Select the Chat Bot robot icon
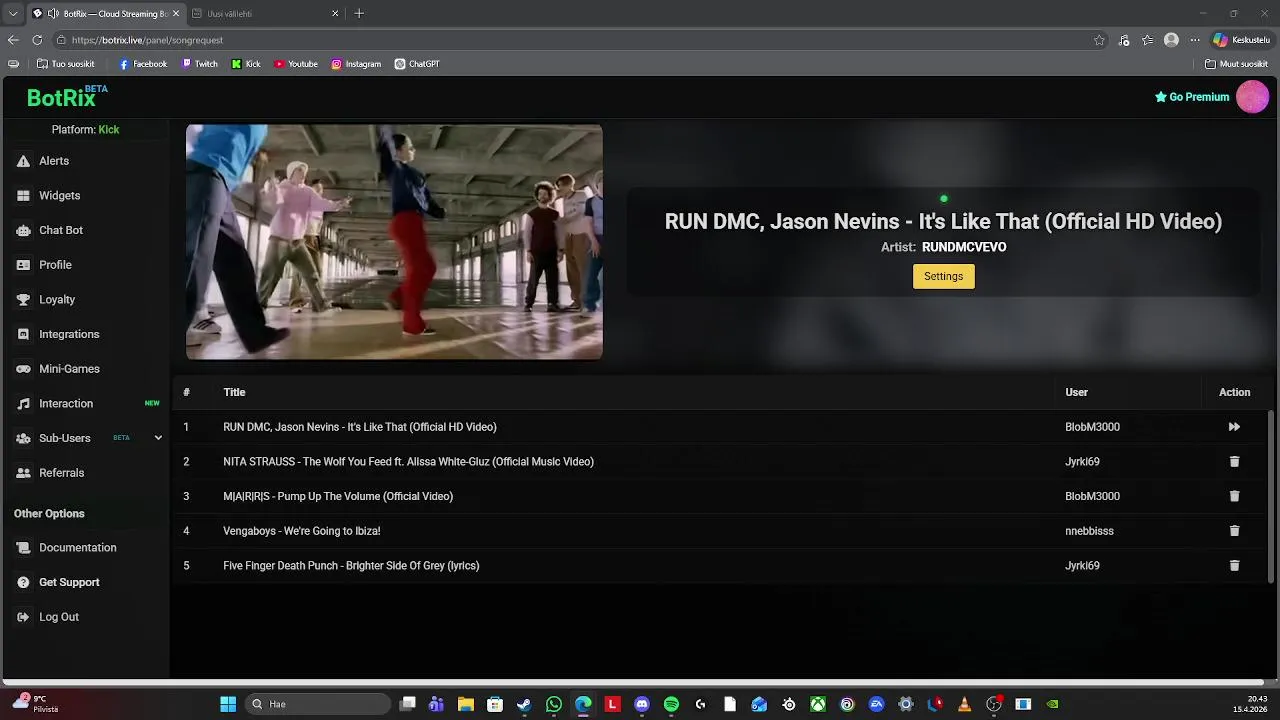The height and width of the screenshot is (720, 1280). [x=23, y=230]
